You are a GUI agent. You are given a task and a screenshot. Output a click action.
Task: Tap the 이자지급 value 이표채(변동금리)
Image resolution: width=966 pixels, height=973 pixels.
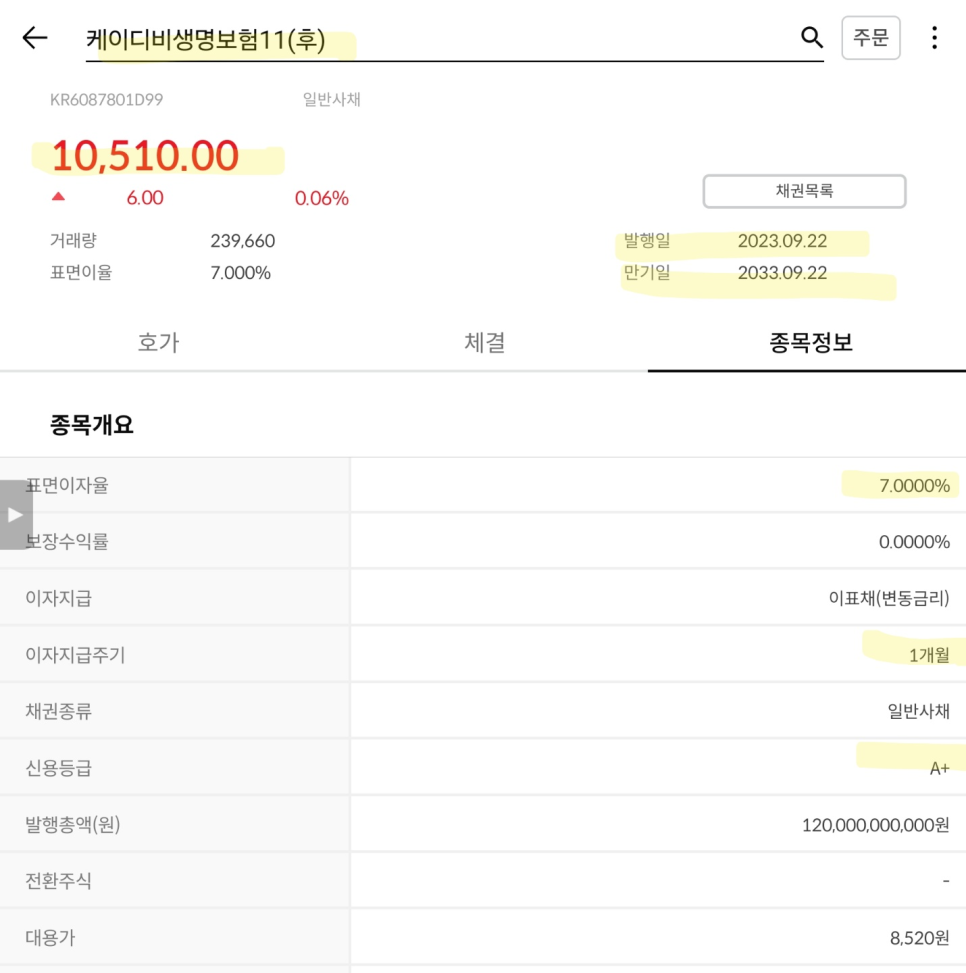click(x=889, y=598)
